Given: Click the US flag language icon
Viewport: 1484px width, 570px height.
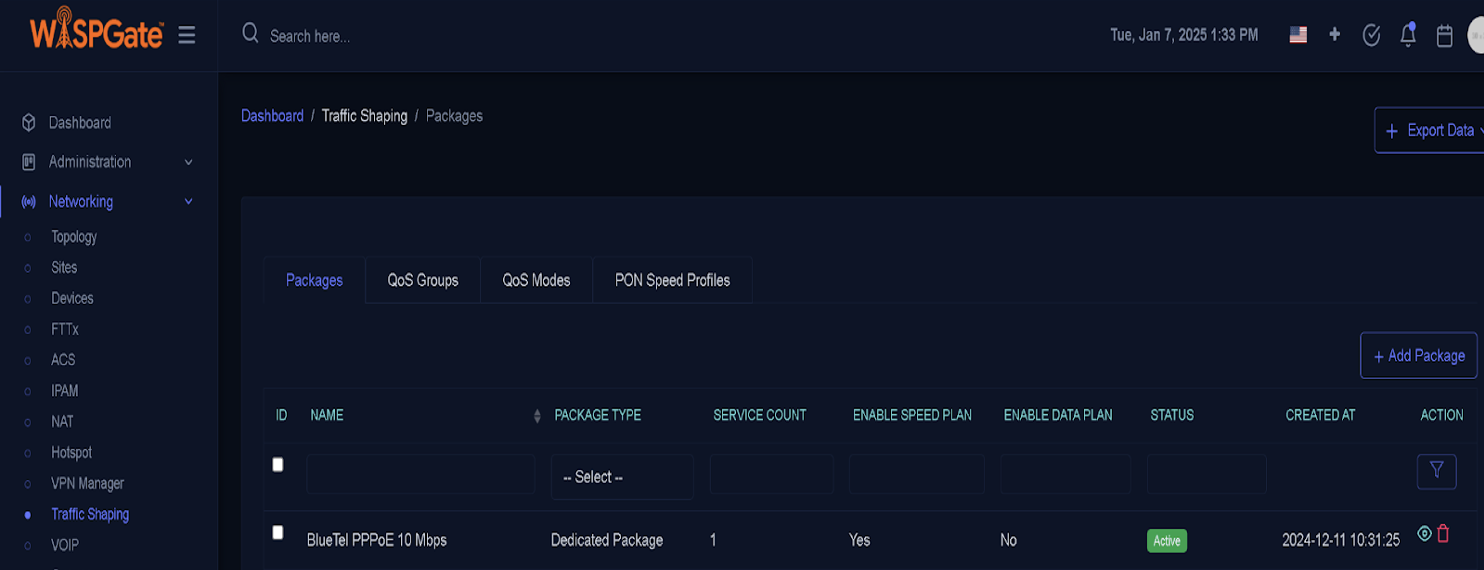Looking at the screenshot, I should click(x=1298, y=35).
